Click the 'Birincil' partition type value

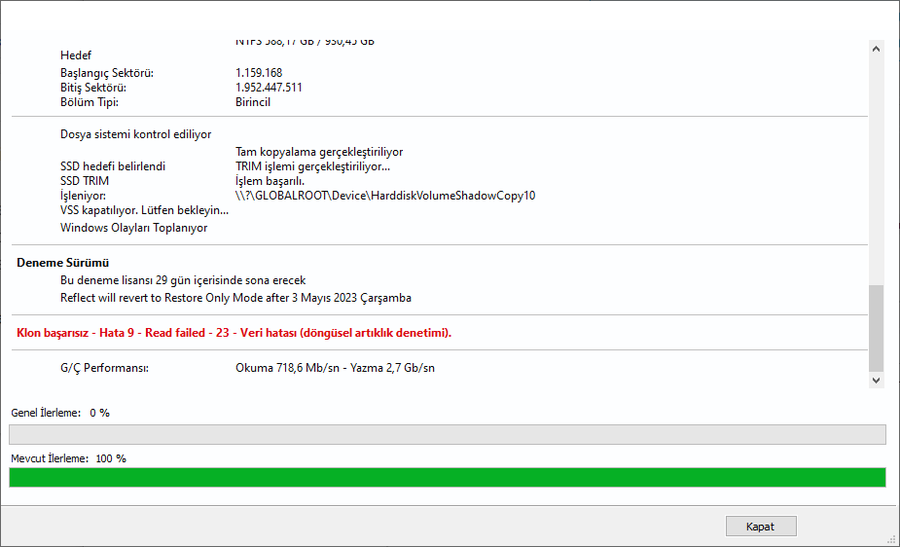click(x=253, y=102)
